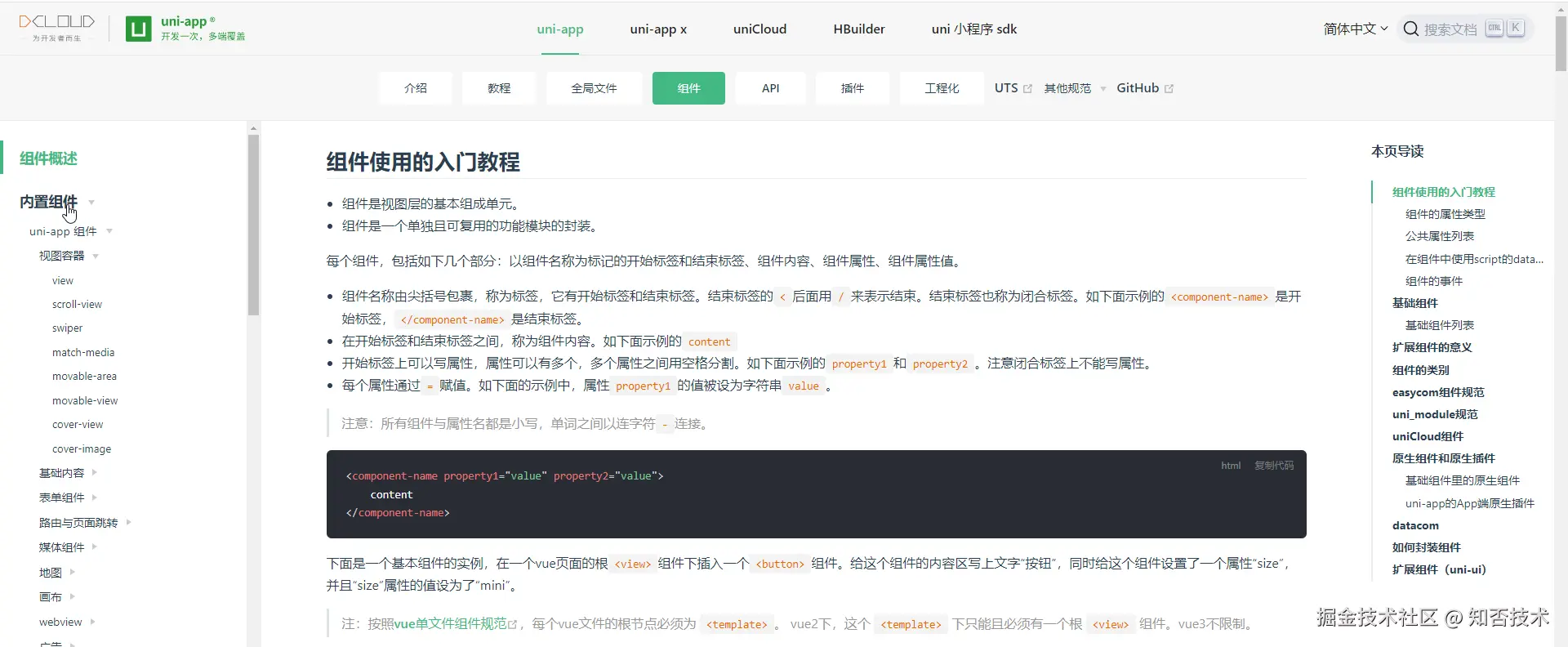Jump to 组件的类别 in page guide

point(1421,370)
